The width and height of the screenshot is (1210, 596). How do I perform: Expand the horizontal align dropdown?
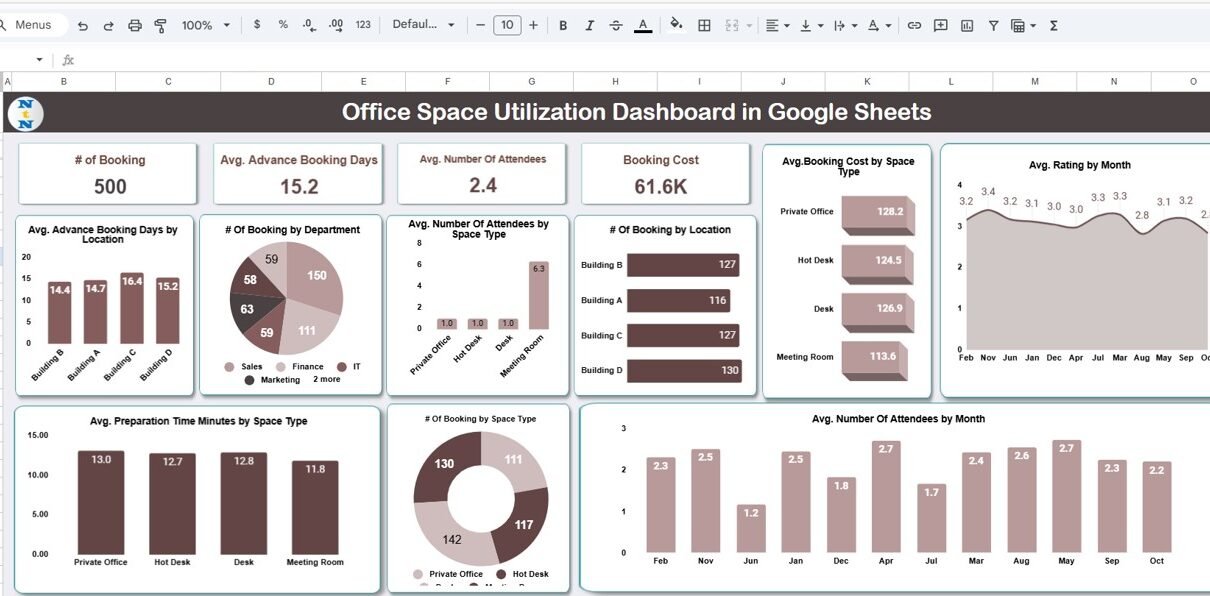[x=777, y=25]
